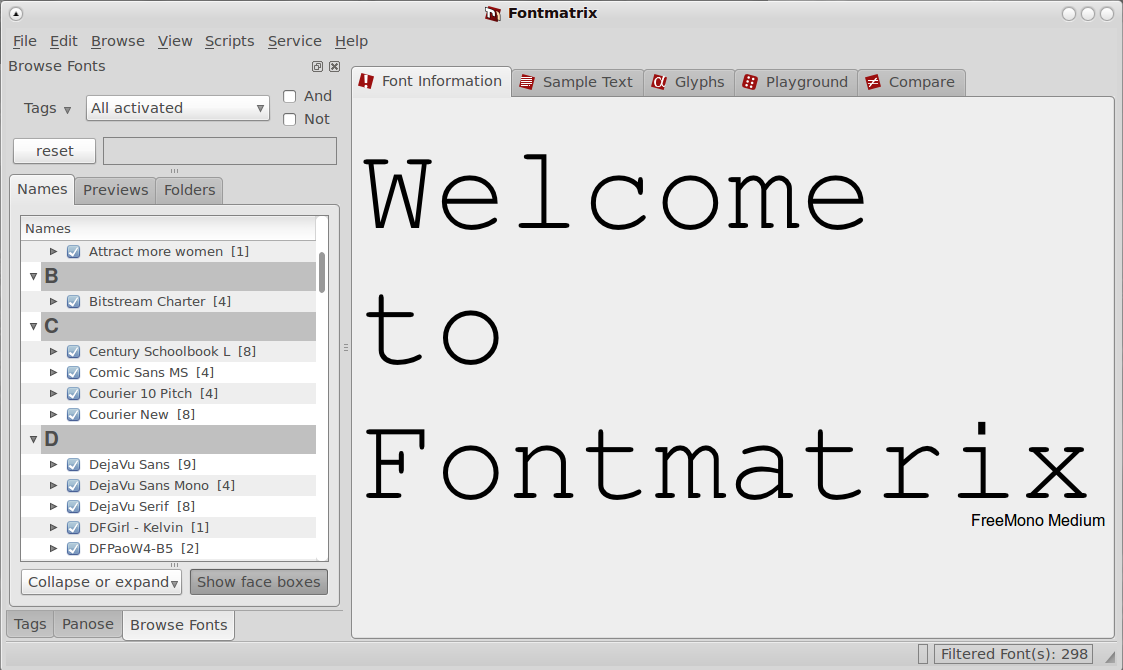1123x670 pixels.
Task: Uncheck DejaVu Serif checkbox
Action: click(73, 507)
